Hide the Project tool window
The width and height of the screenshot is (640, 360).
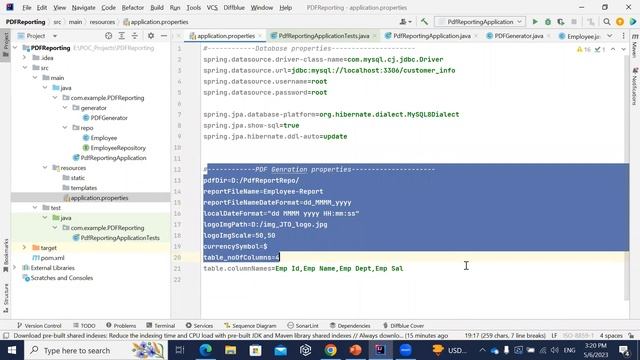[x=164, y=36]
